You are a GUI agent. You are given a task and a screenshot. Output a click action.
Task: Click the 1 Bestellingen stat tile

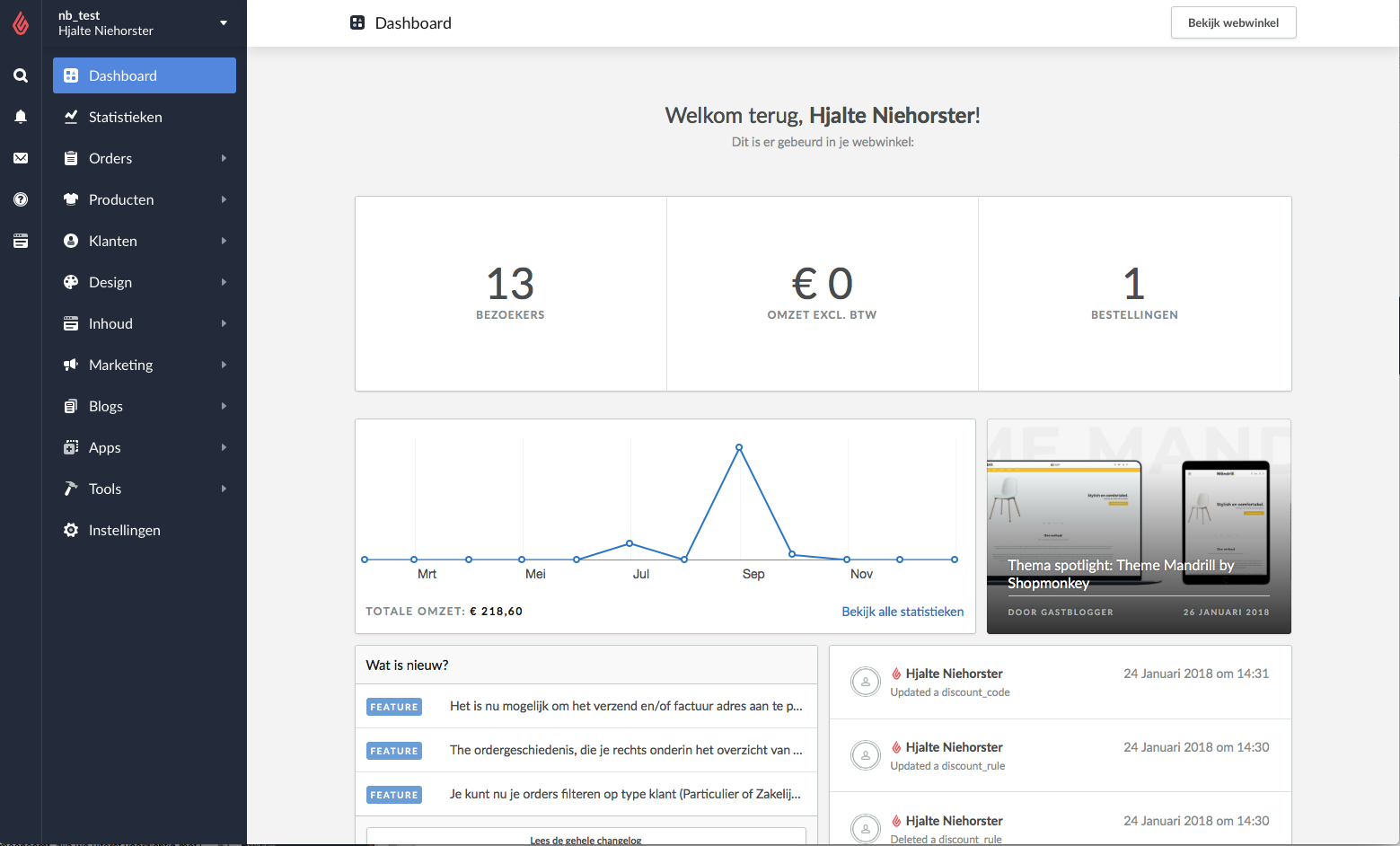coord(1135,294)
